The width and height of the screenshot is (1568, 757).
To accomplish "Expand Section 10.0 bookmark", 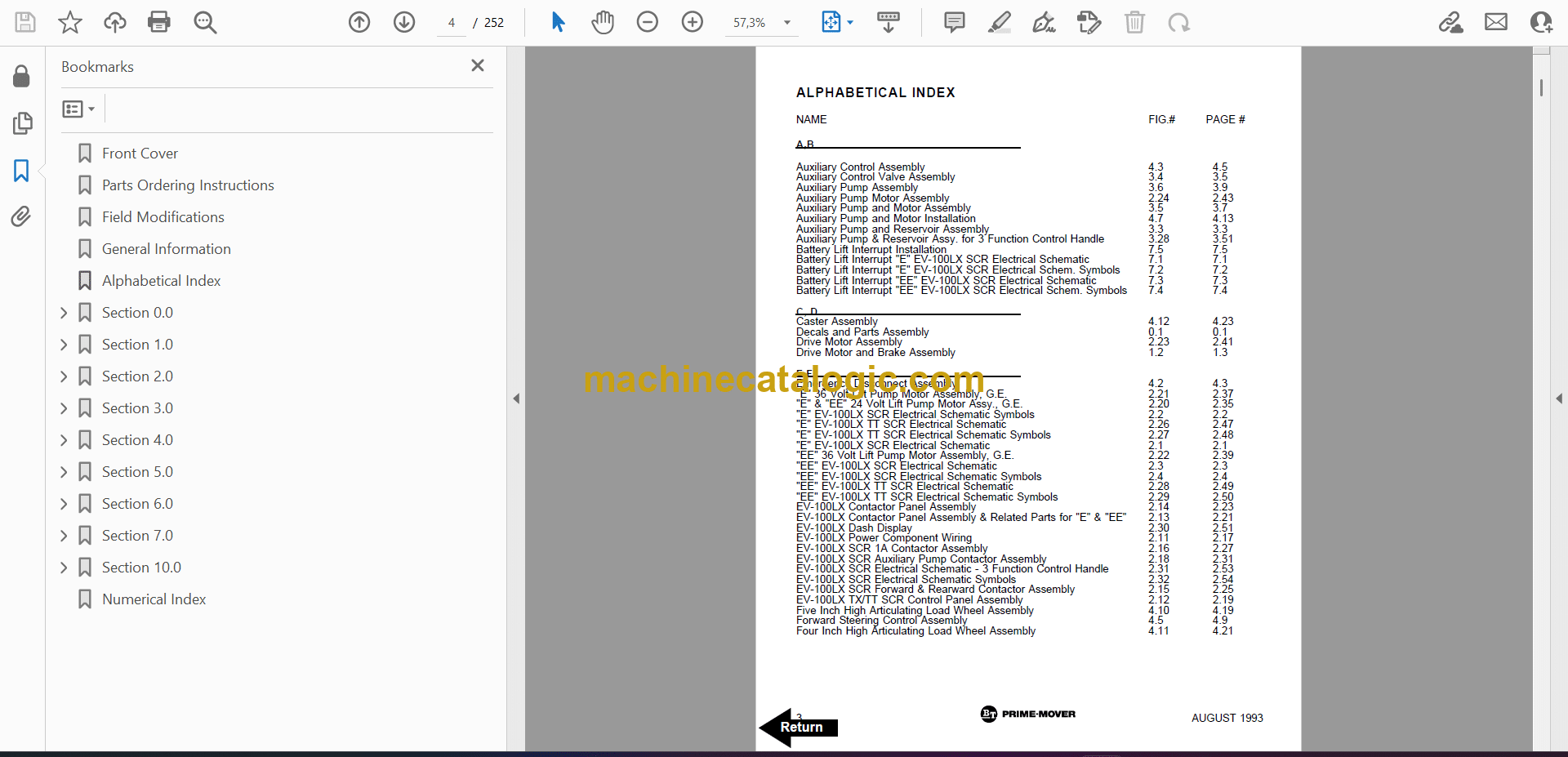I will pos(64,568).
